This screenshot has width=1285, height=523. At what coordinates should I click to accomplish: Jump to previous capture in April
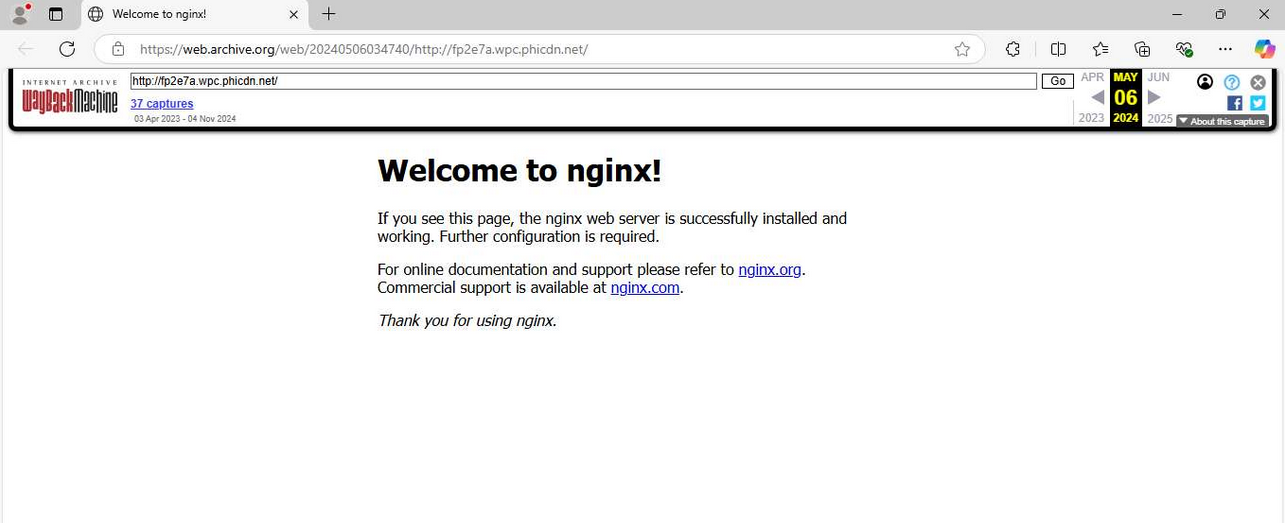point(1097,97)
